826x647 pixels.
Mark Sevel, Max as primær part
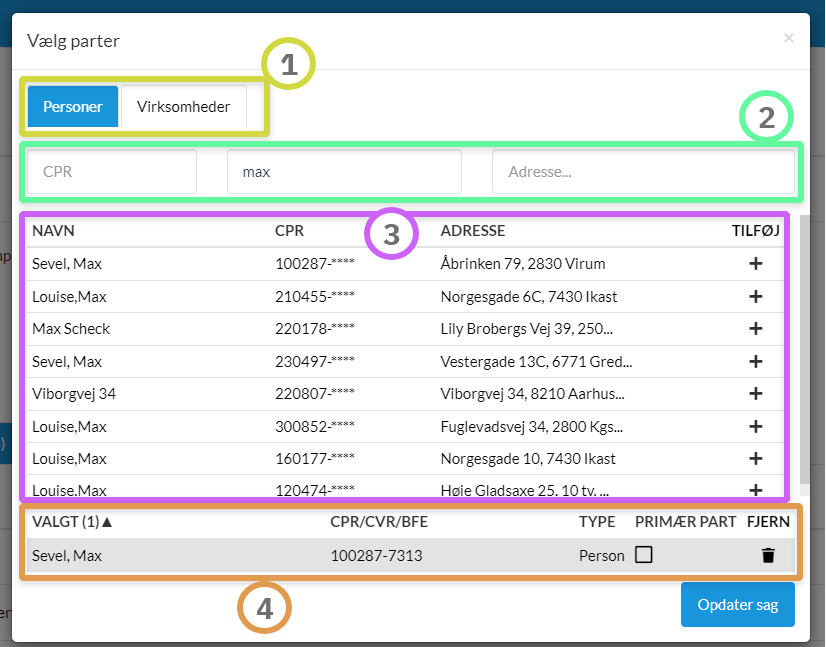pos(644,555)
